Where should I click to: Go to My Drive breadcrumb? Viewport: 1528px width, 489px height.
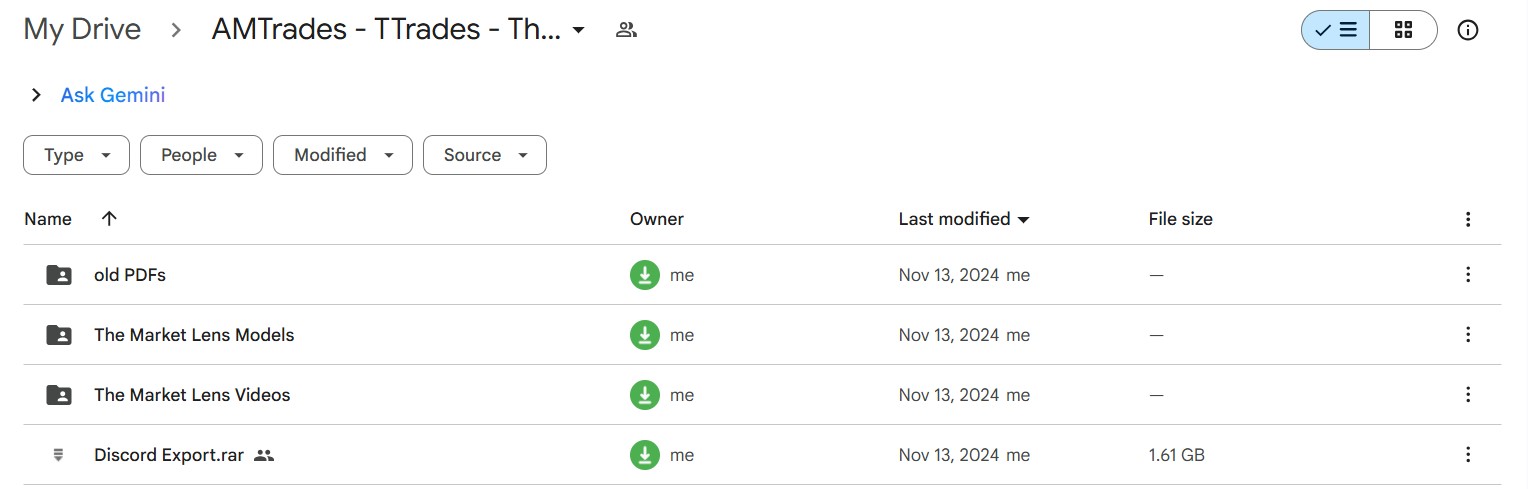point(82,30)
